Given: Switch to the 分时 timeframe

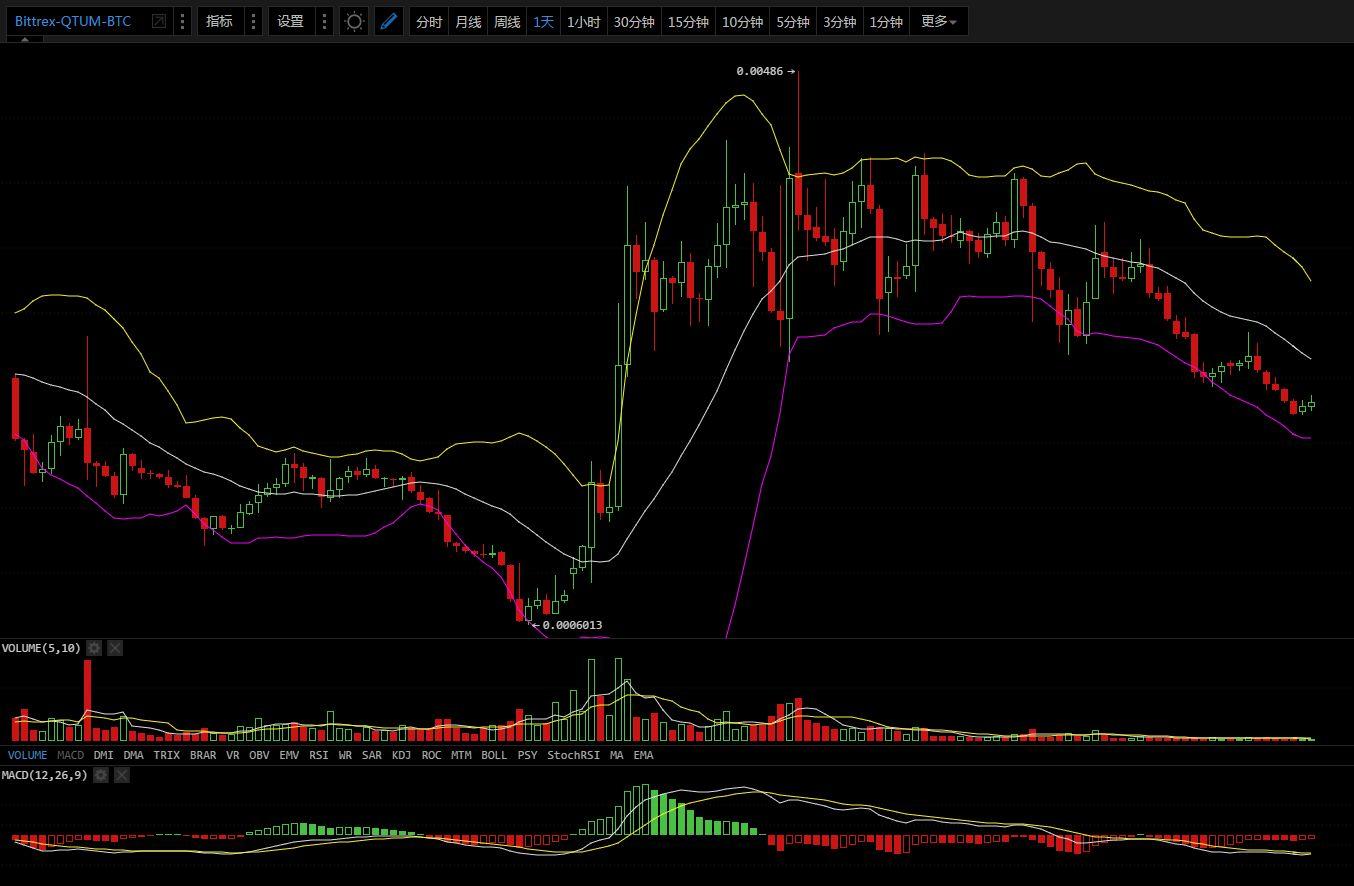Looking at the screenshot, I should pyautogui.click(x=429, y=21).
